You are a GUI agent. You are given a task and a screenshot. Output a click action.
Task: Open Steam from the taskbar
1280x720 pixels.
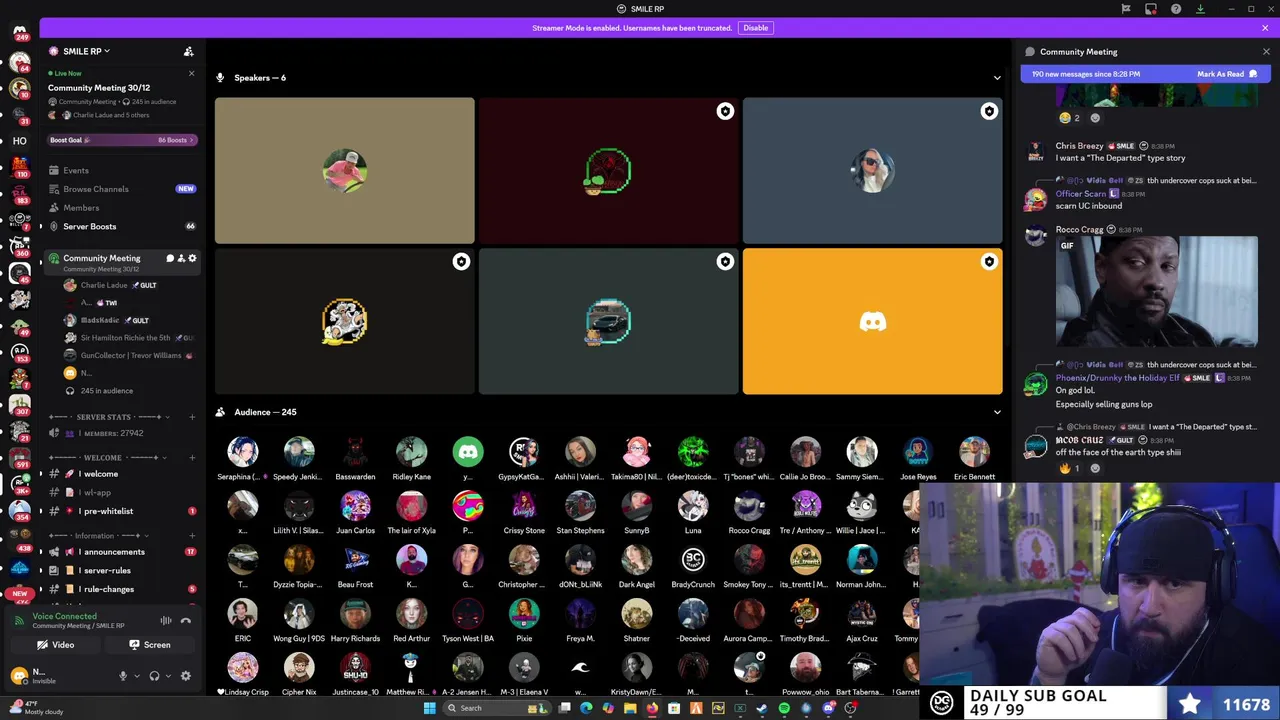click(762, 708)
